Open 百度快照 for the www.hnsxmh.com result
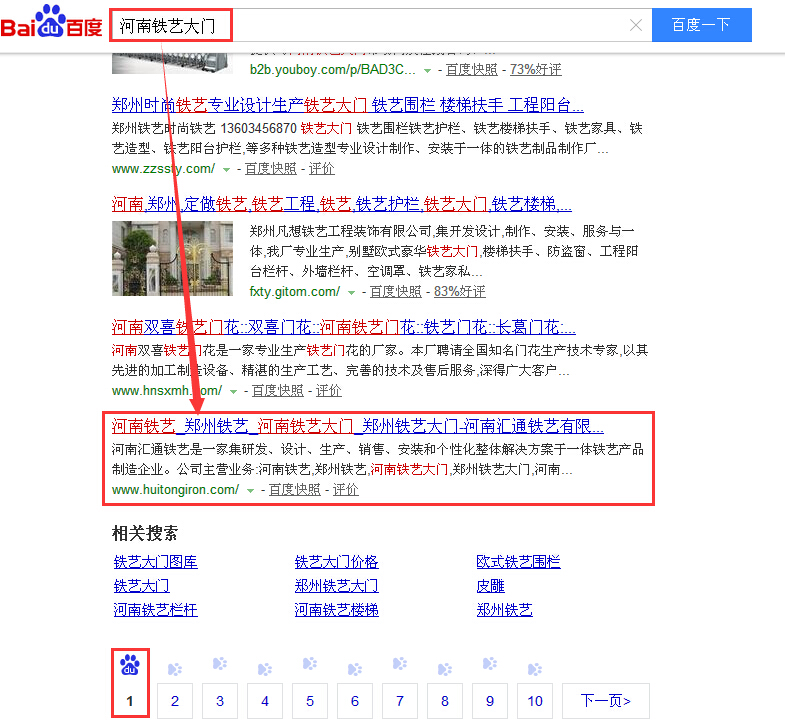The height and width of the screenshot is (720, 785). point(277,391)
